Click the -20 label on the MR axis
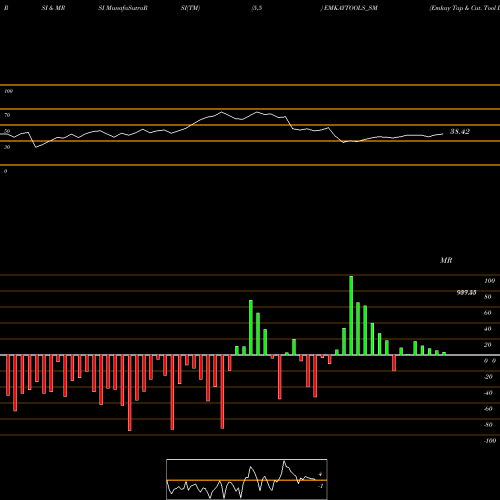The width and height of the screenshot is (500, 500). point(488,377)
